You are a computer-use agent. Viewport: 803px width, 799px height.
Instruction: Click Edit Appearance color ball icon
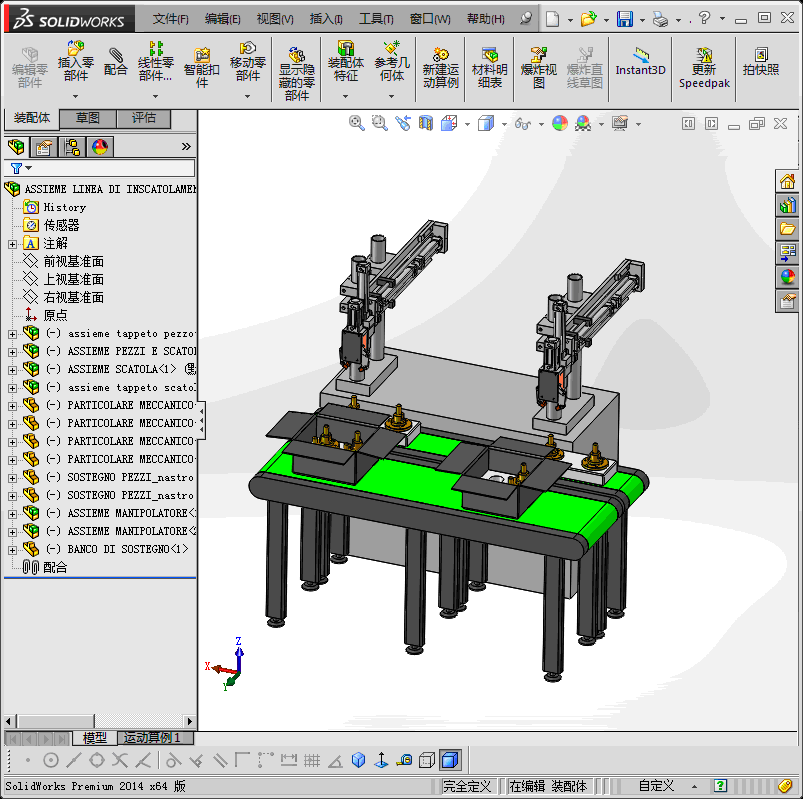(560, 123)
